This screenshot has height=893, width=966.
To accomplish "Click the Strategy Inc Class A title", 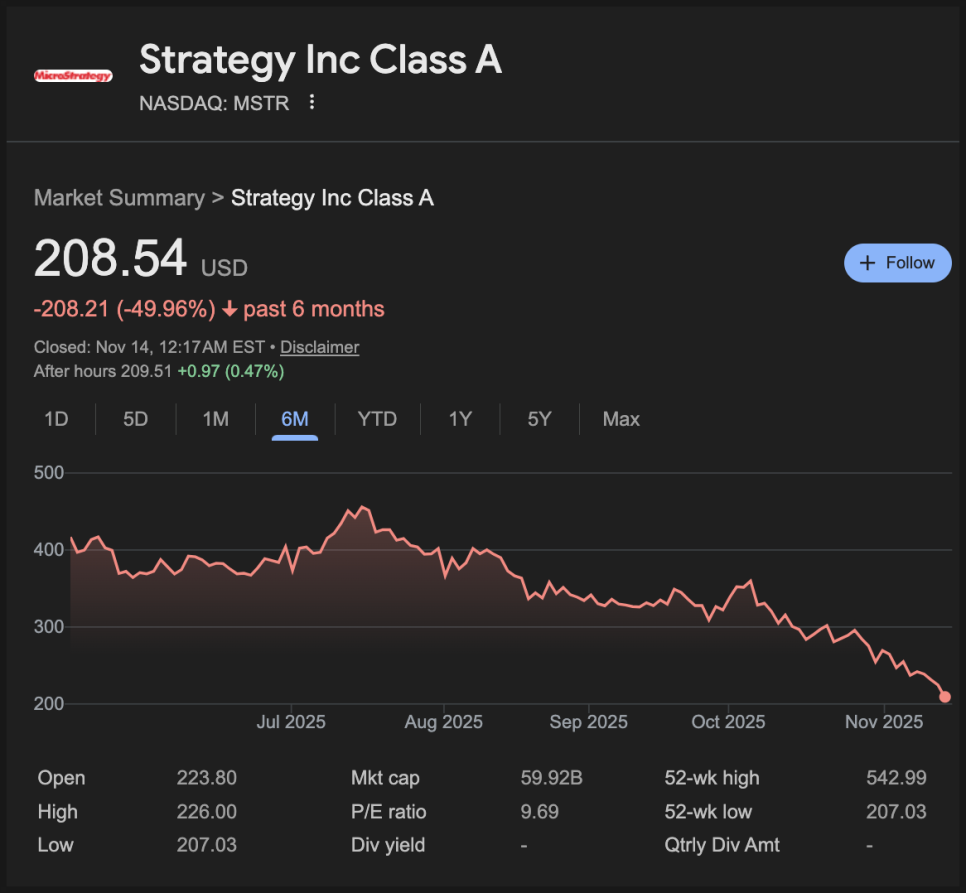I will pyautogui.click(x=320, y=60).
